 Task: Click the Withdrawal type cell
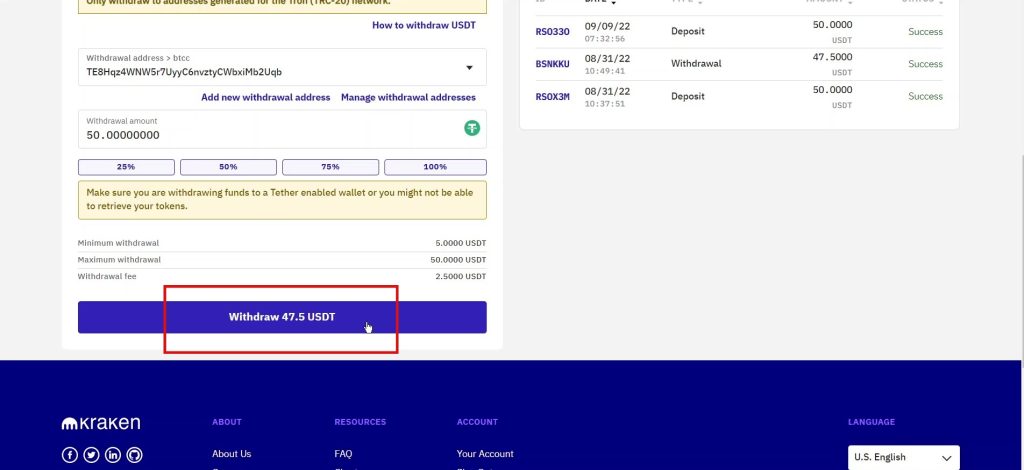(x=696, y=64)
